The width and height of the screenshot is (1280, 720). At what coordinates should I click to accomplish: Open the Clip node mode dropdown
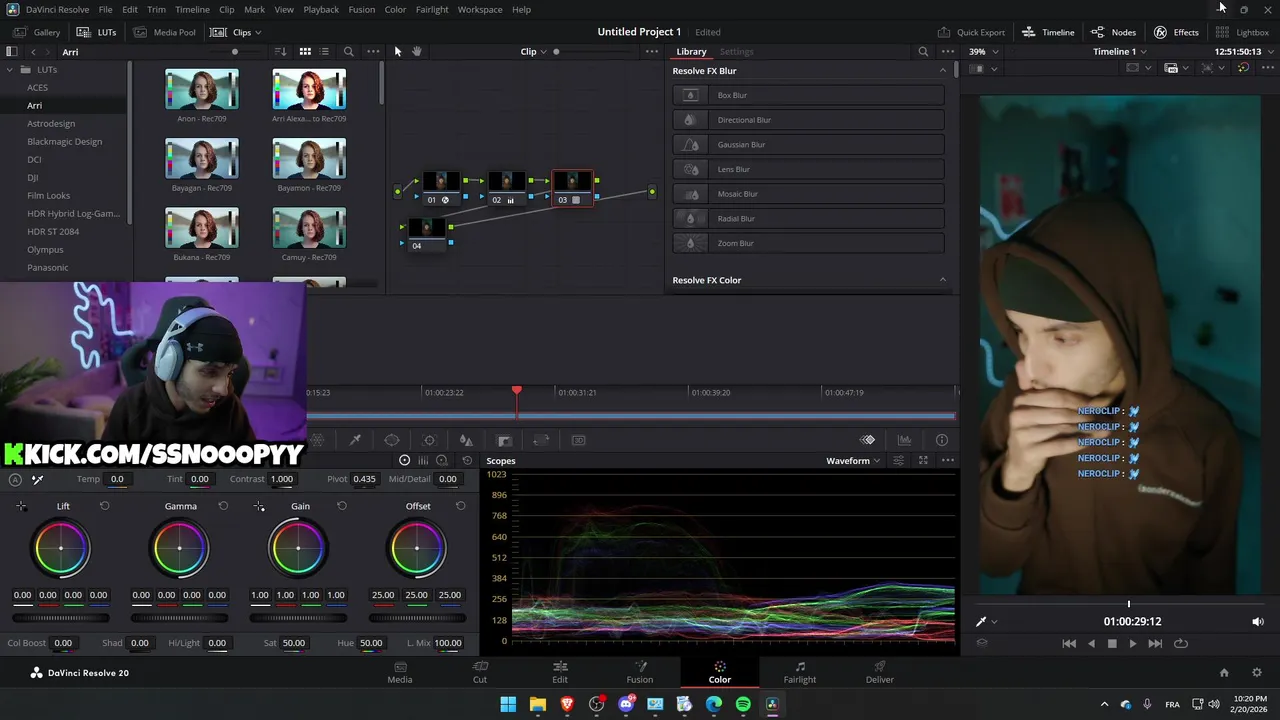tap(533, 51)
